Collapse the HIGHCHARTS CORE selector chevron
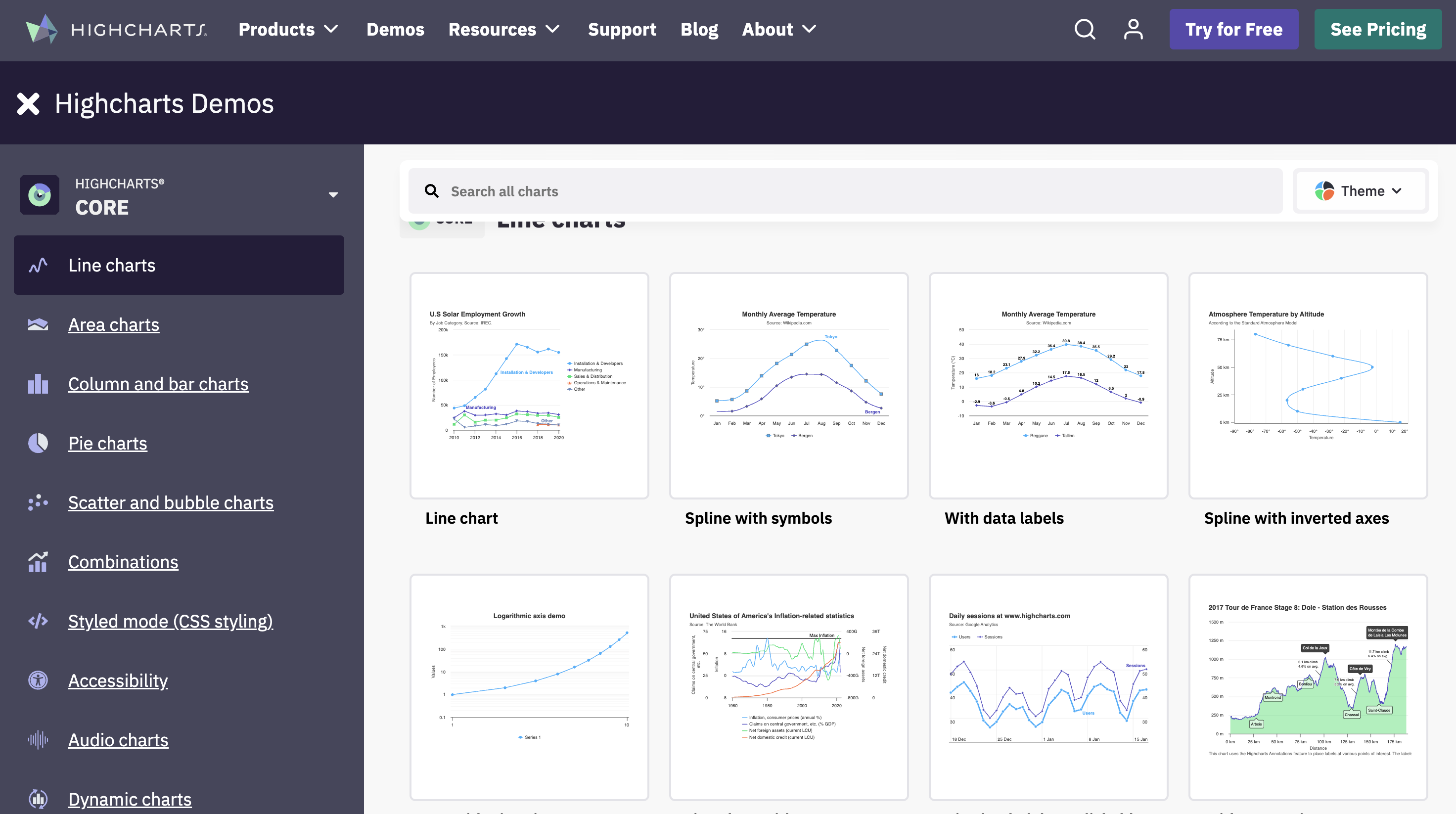 (333, 194)
